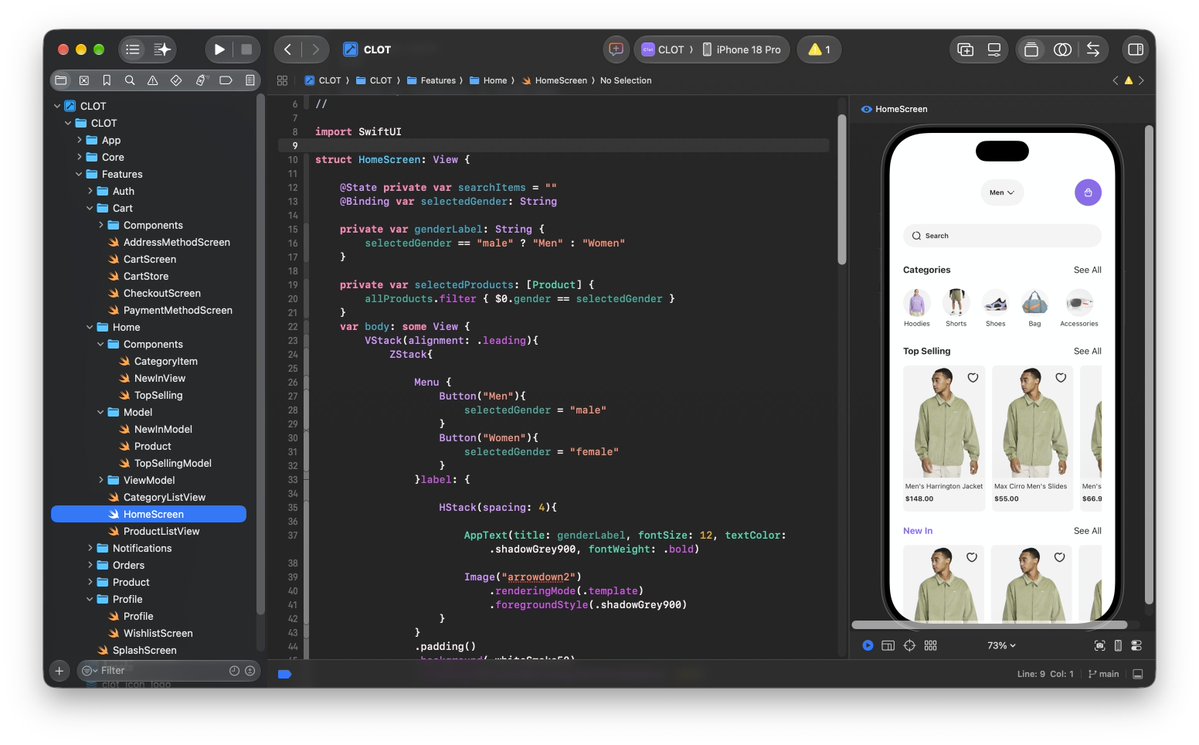Go forward in editor history
The width and height of the screenshot is (1199, 745).
pos(315,50)
